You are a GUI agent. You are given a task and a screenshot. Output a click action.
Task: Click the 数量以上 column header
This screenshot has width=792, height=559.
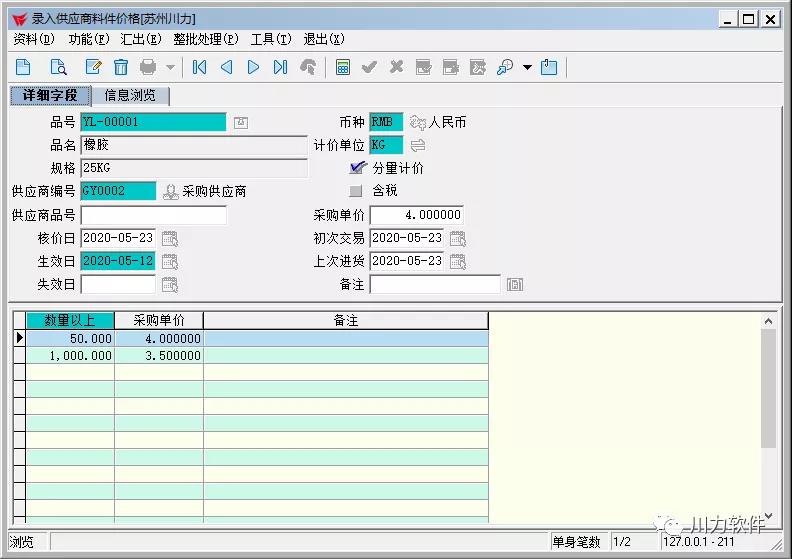click(70, 321)
